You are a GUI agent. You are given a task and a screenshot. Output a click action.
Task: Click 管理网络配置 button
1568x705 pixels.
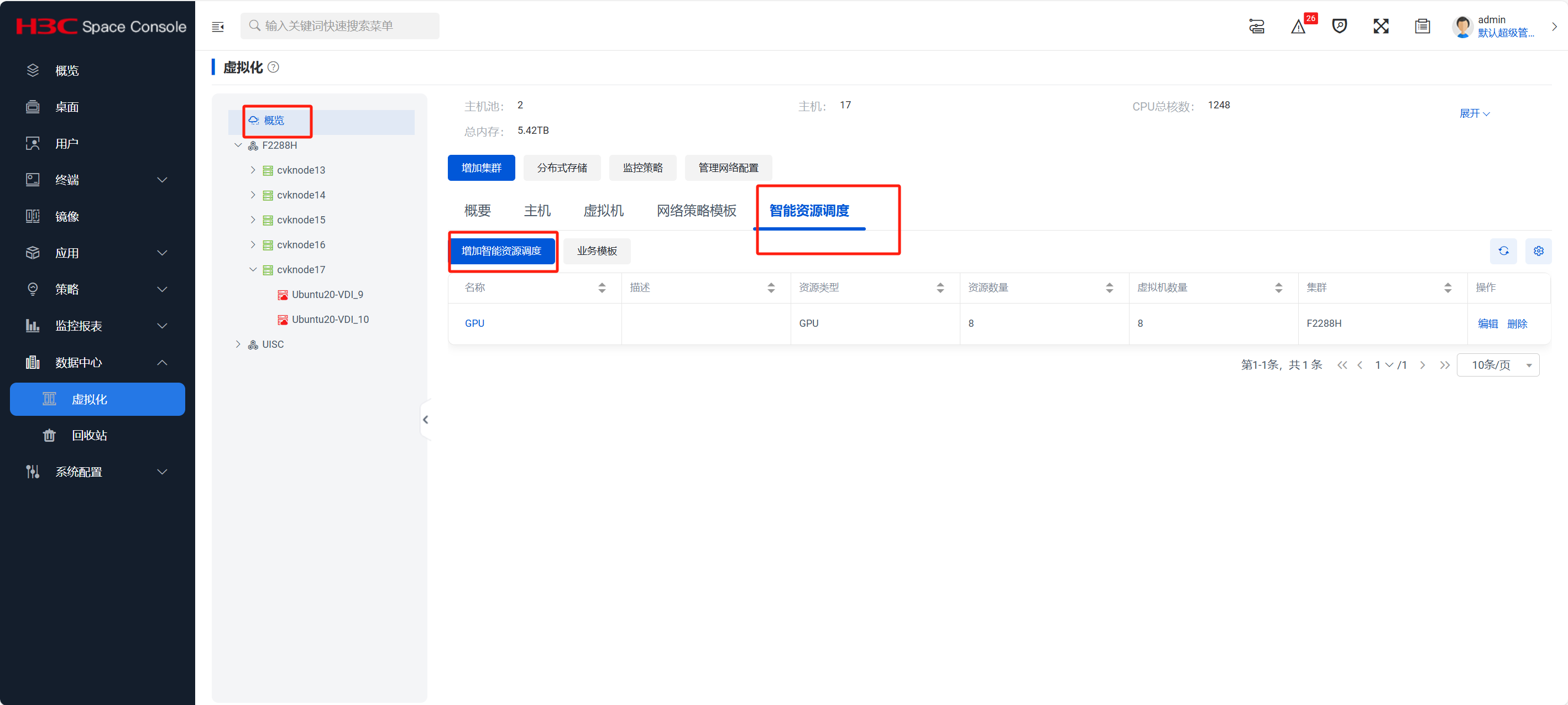(728, 168)
